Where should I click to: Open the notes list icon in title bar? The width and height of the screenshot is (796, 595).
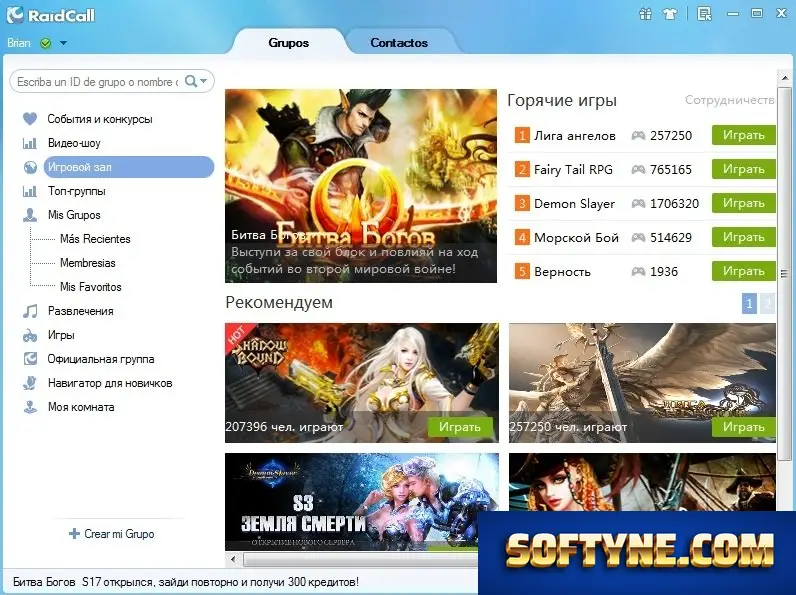click(x=705, y=14)
